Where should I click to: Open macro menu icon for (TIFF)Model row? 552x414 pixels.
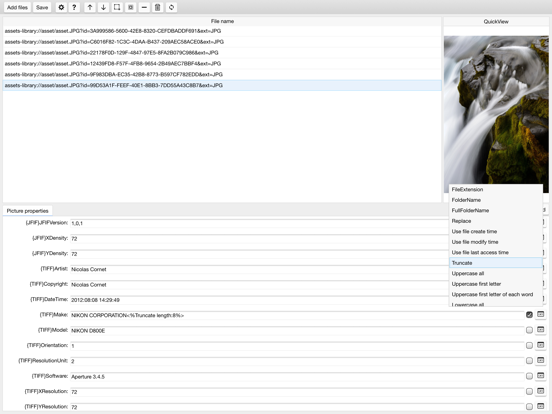pyautogui.click(x=540, y=330)
